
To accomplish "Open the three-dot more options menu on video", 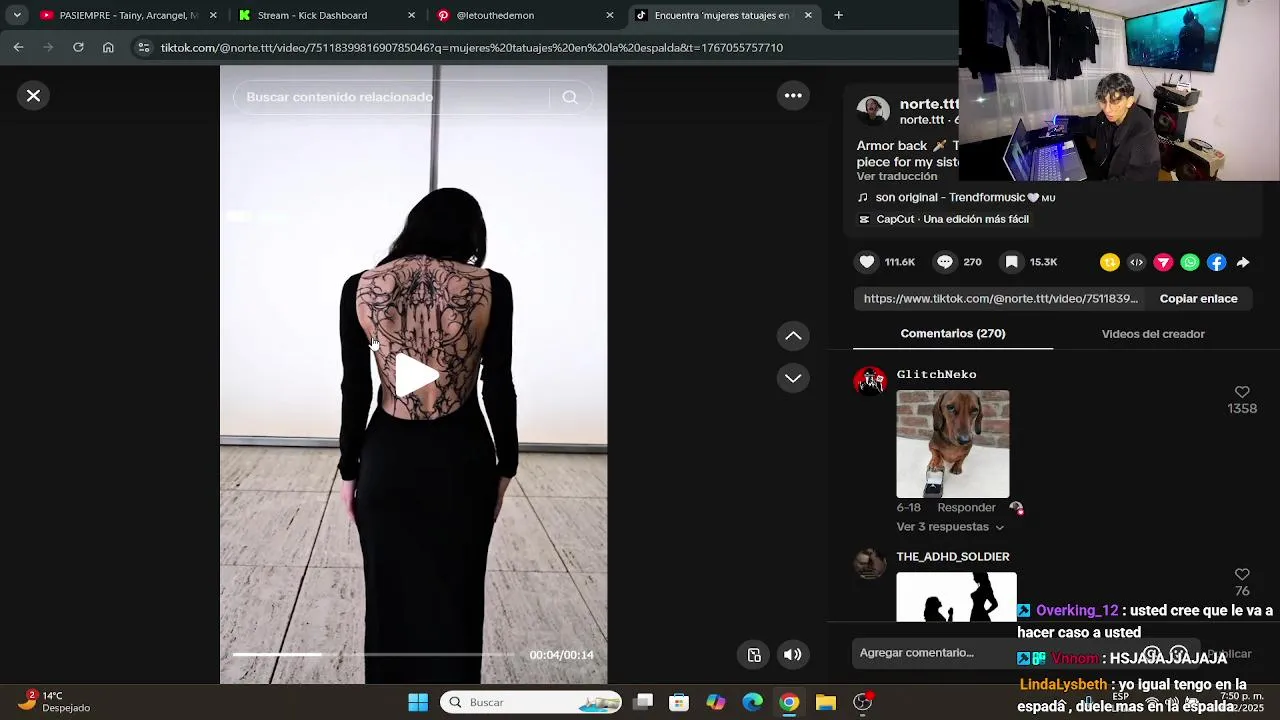I will click(x=793, y=96).
